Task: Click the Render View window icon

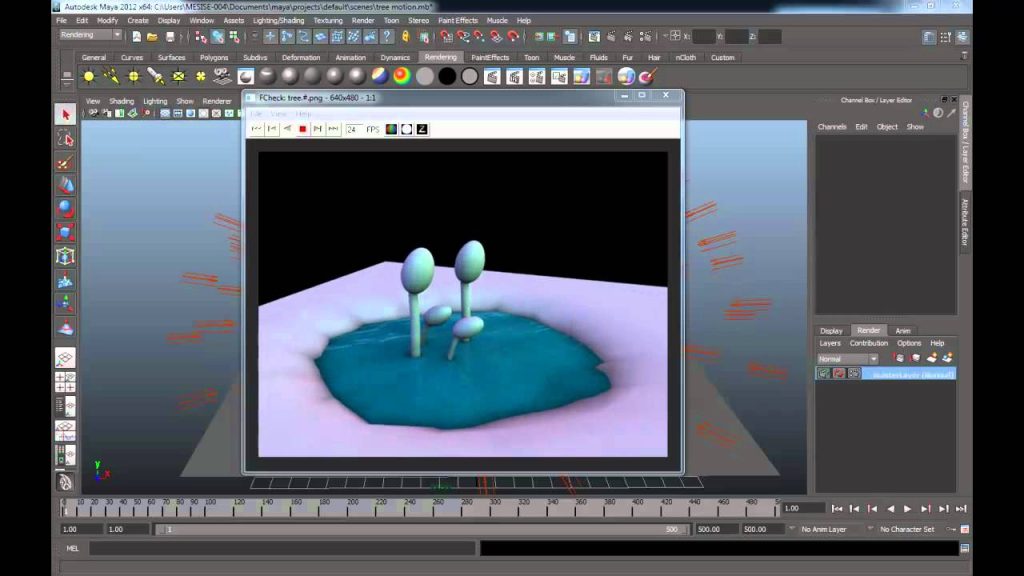Action: point(594,37)
